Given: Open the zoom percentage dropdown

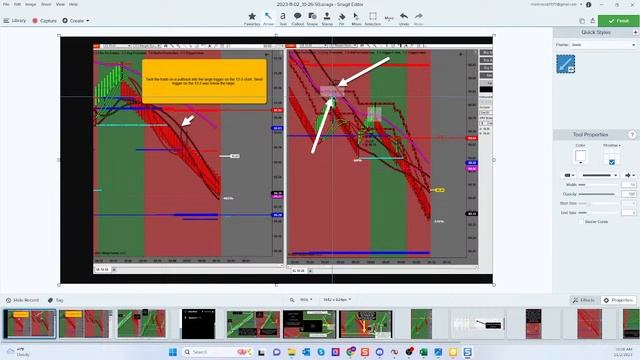Looking at the screenshot, I should [306, 300].
